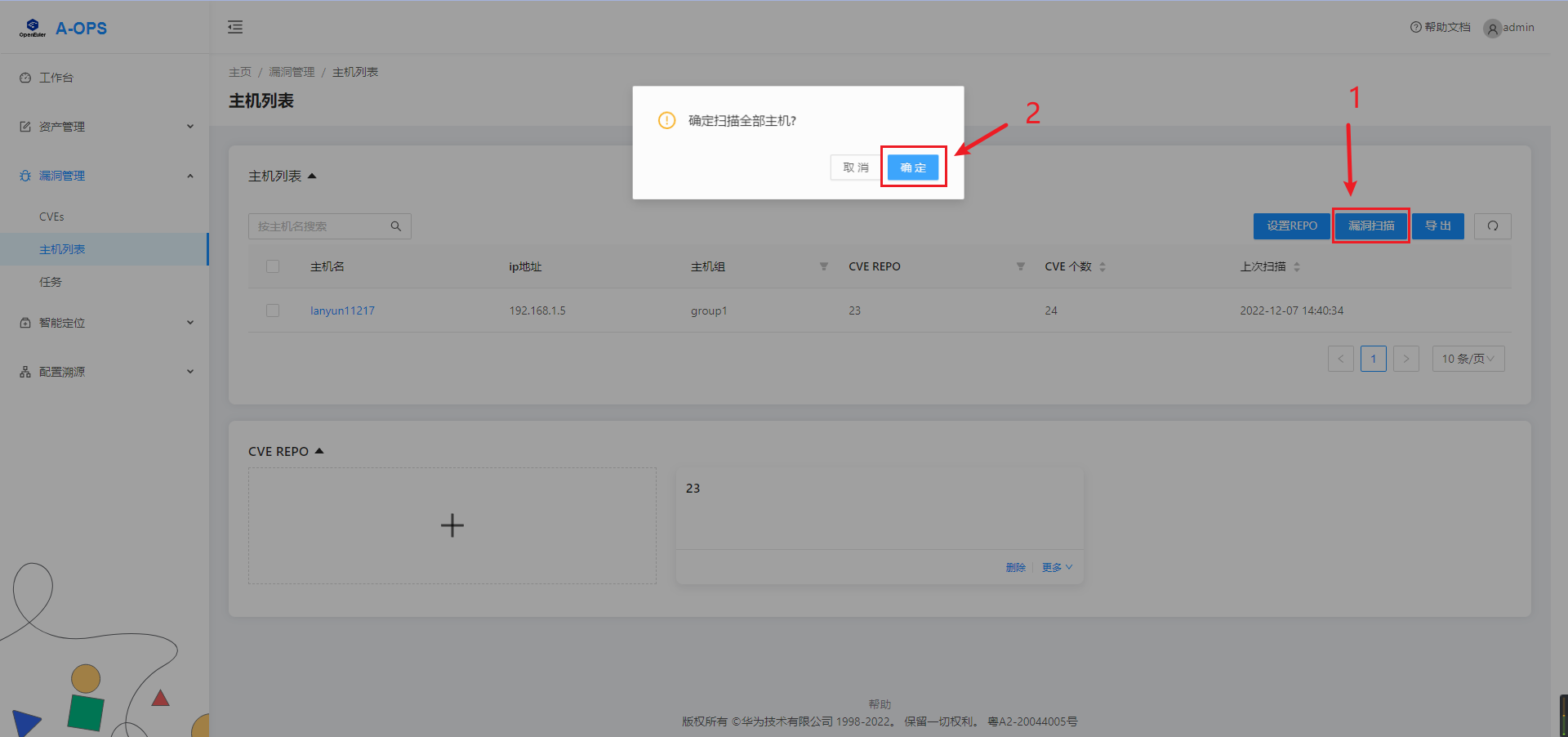The image size is (1568, 737).
Task: Open the CVEs menu item
Action: pos(51,217)
